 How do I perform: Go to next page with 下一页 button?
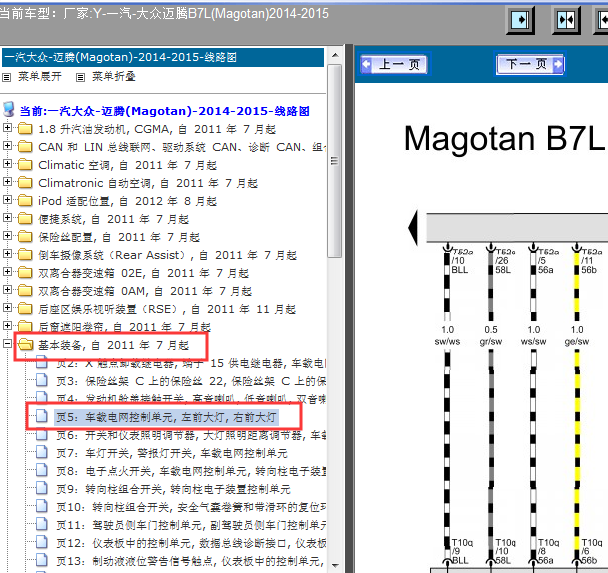(529, 64)
